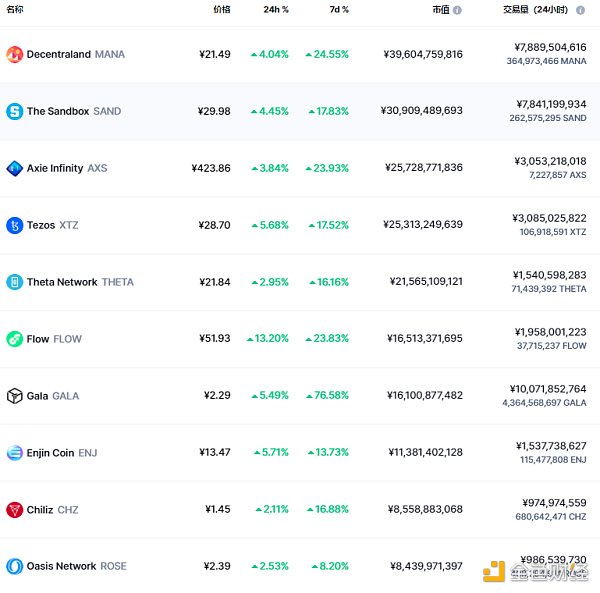Open the Decentraland name link
The height and width of the screenshot is (593, 600).
58,54
